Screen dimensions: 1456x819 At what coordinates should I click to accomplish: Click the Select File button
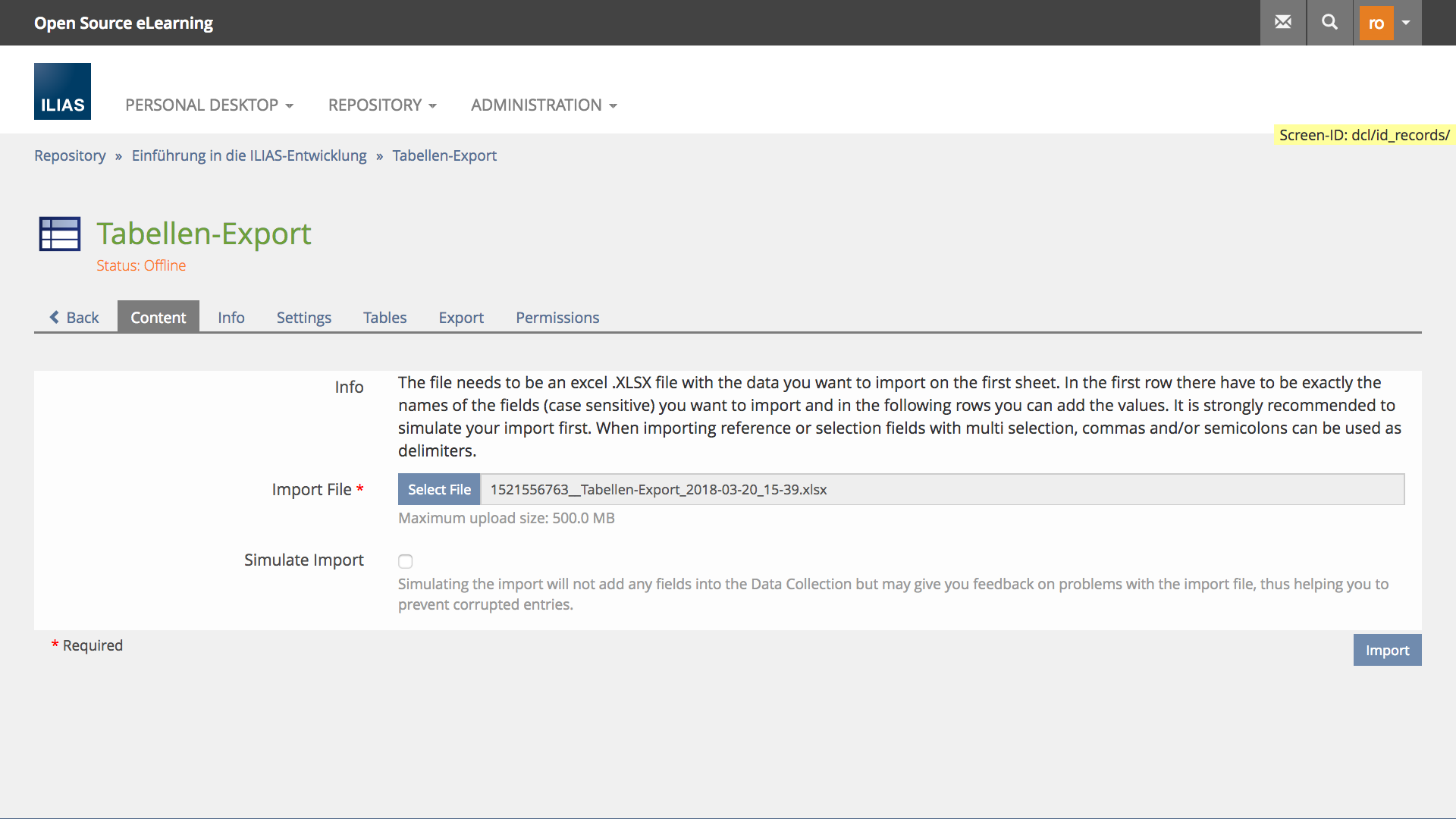coord(439,489)
